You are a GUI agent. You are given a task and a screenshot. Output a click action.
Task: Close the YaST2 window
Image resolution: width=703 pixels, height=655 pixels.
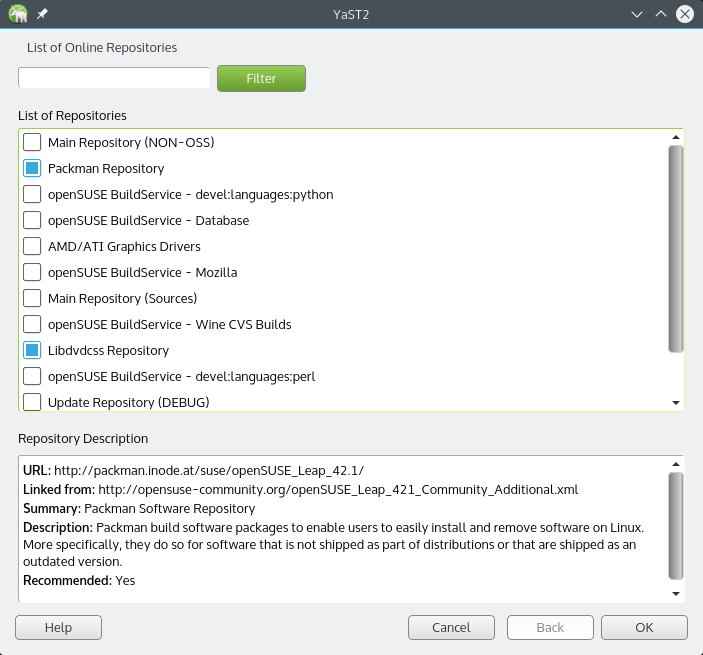(x=685, y=14)
